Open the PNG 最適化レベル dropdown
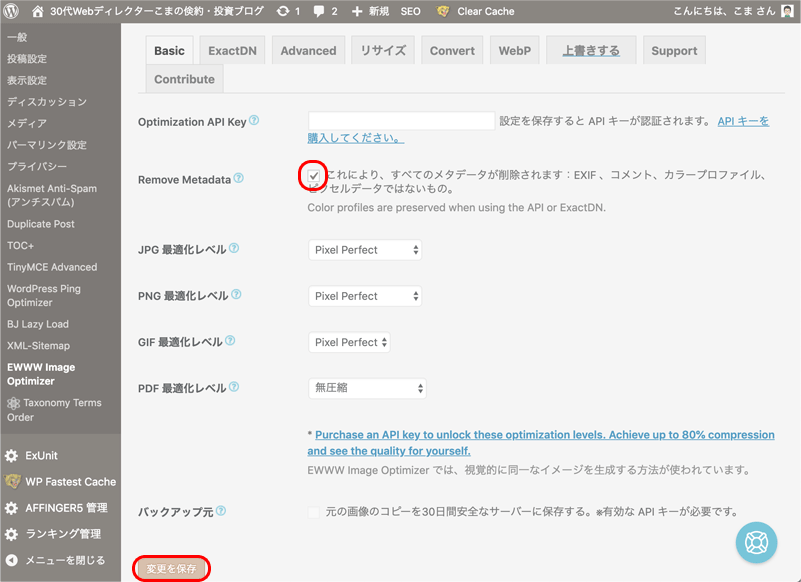The image size is (801, 582). pyautogui.click(x=365, y=296)
